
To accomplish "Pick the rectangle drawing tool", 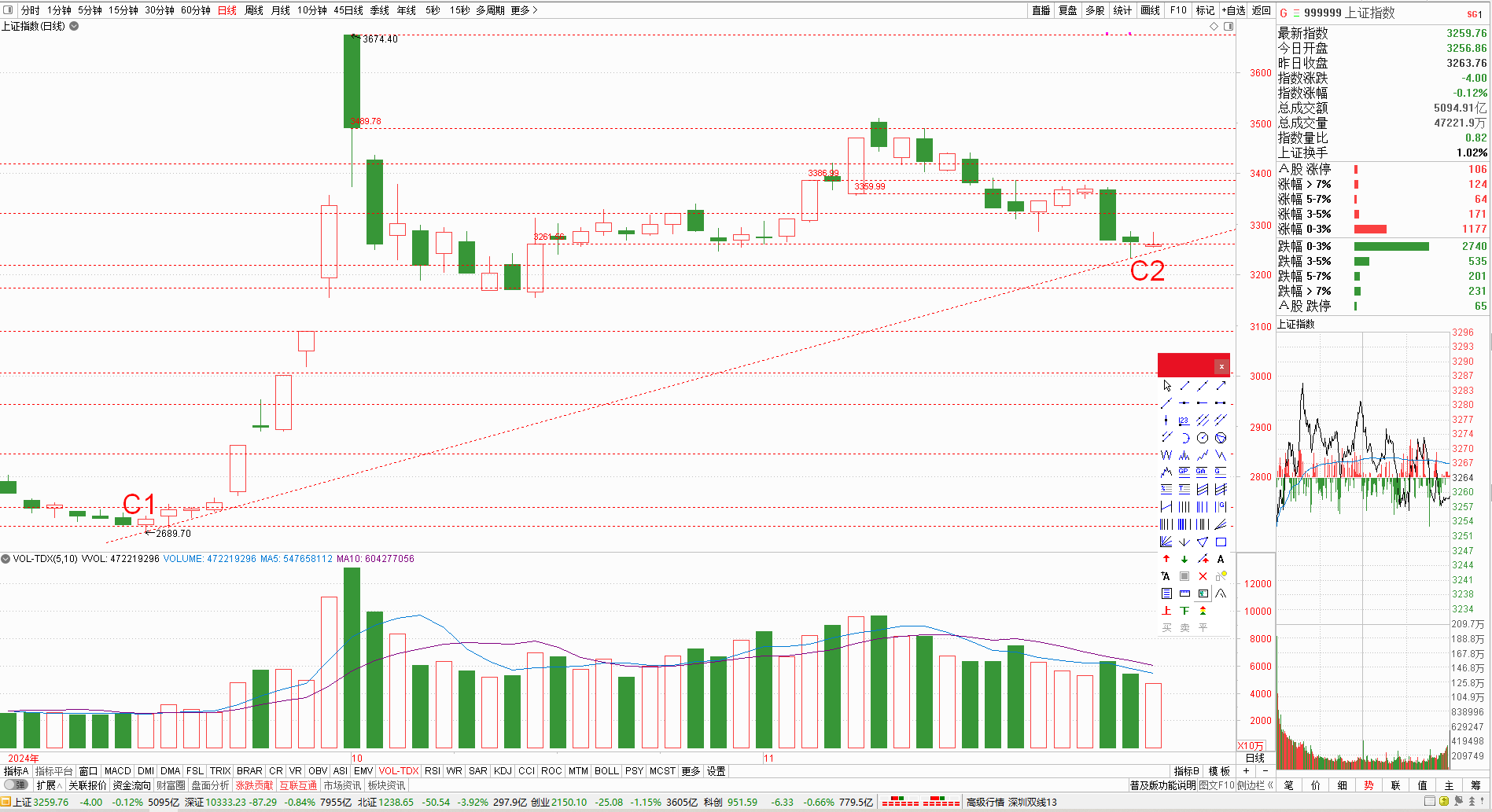I will pos(1221,542).
